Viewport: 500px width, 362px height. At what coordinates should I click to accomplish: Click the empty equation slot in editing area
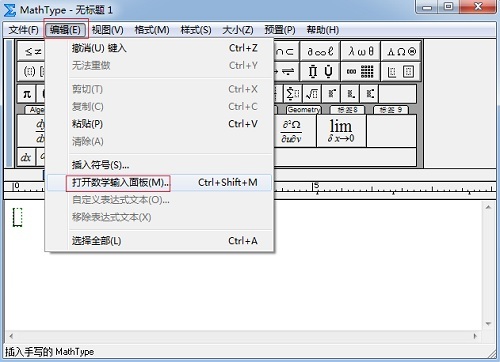pos(17,217)
